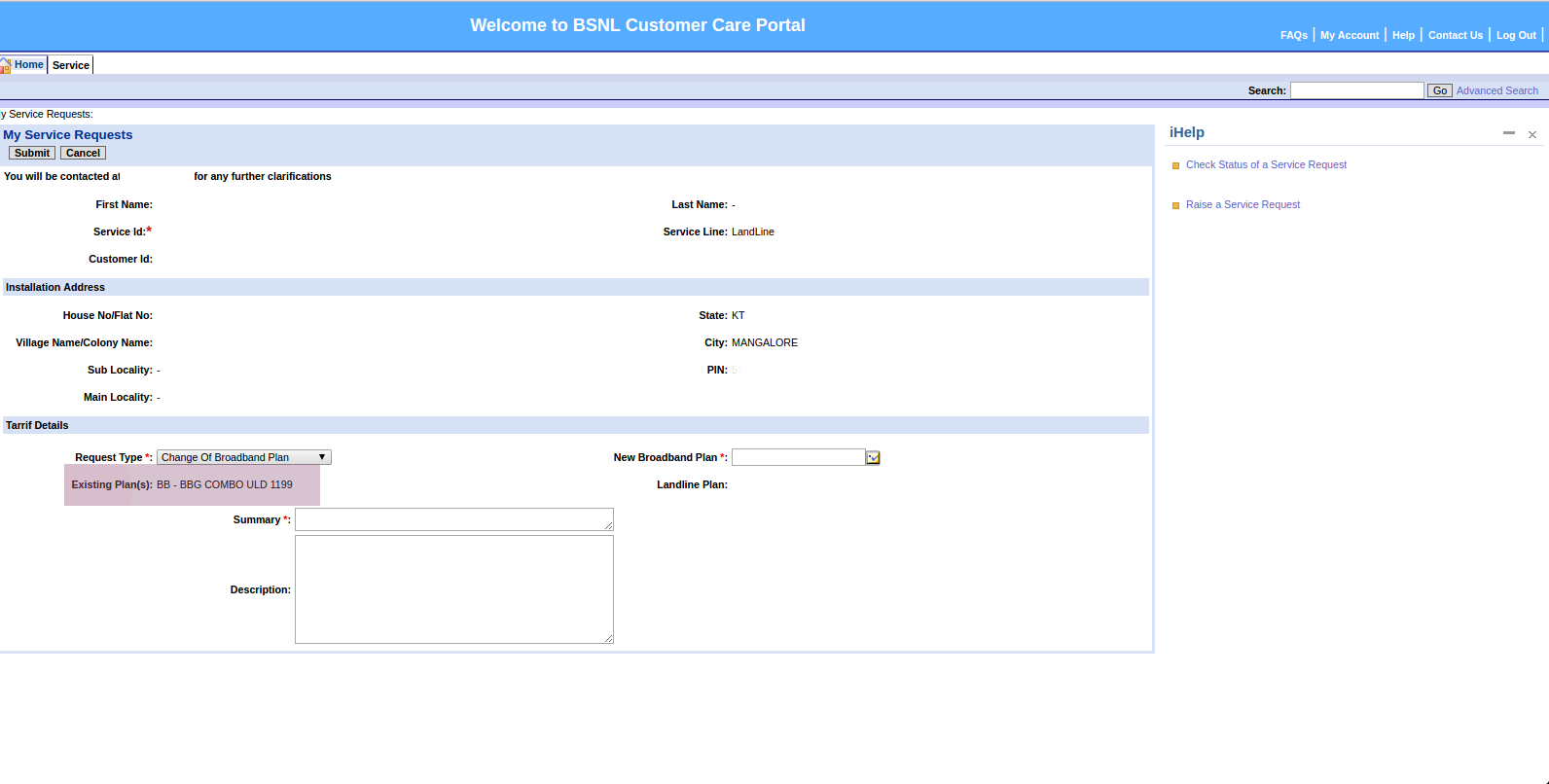Minimize the iHelp panel
The width and height of the screenshot is (1549, 784).
1508,133
